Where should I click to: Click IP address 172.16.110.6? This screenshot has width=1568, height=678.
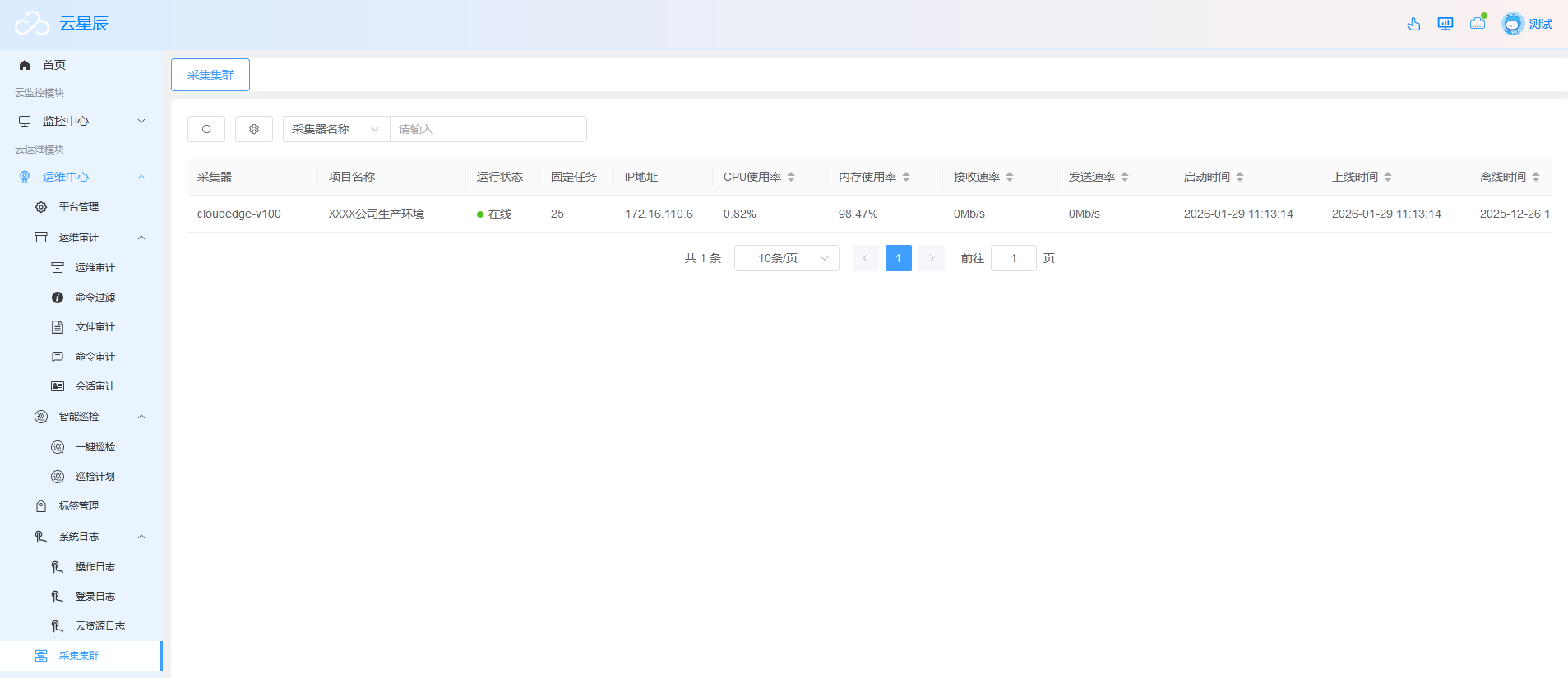(659, 214)
